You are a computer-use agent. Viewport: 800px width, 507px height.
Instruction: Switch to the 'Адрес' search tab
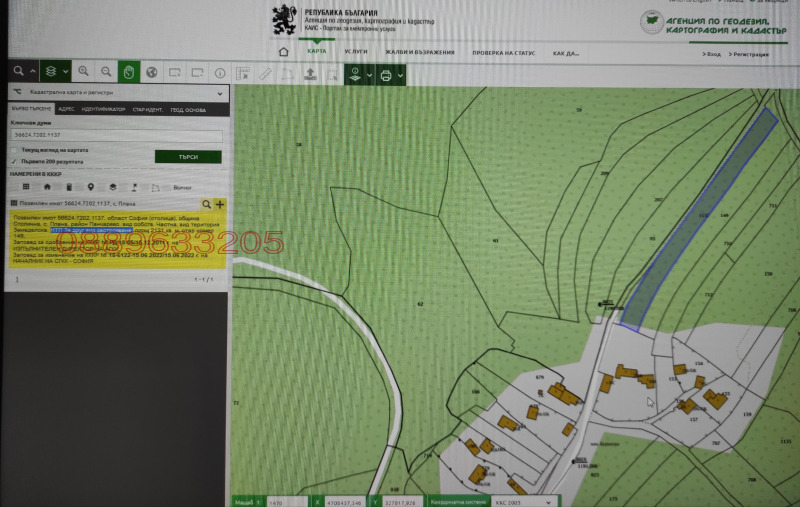click(x=66, y=107)
